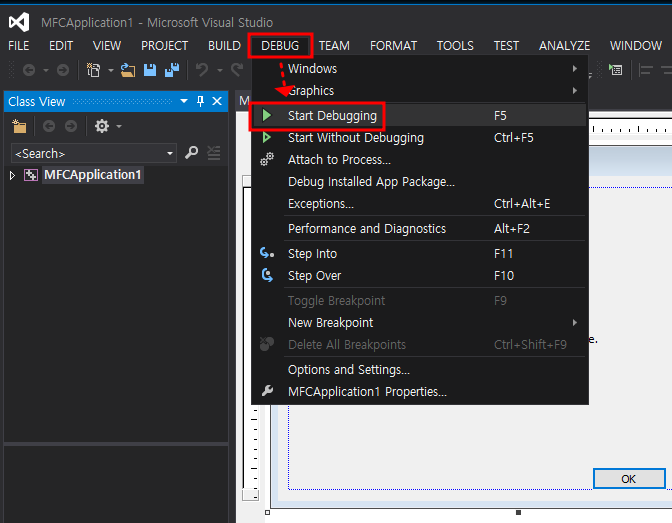The width and height of the screenshot is (672, 523).
Task: Click the Undo toolbar icon
Action: (202, 69)
